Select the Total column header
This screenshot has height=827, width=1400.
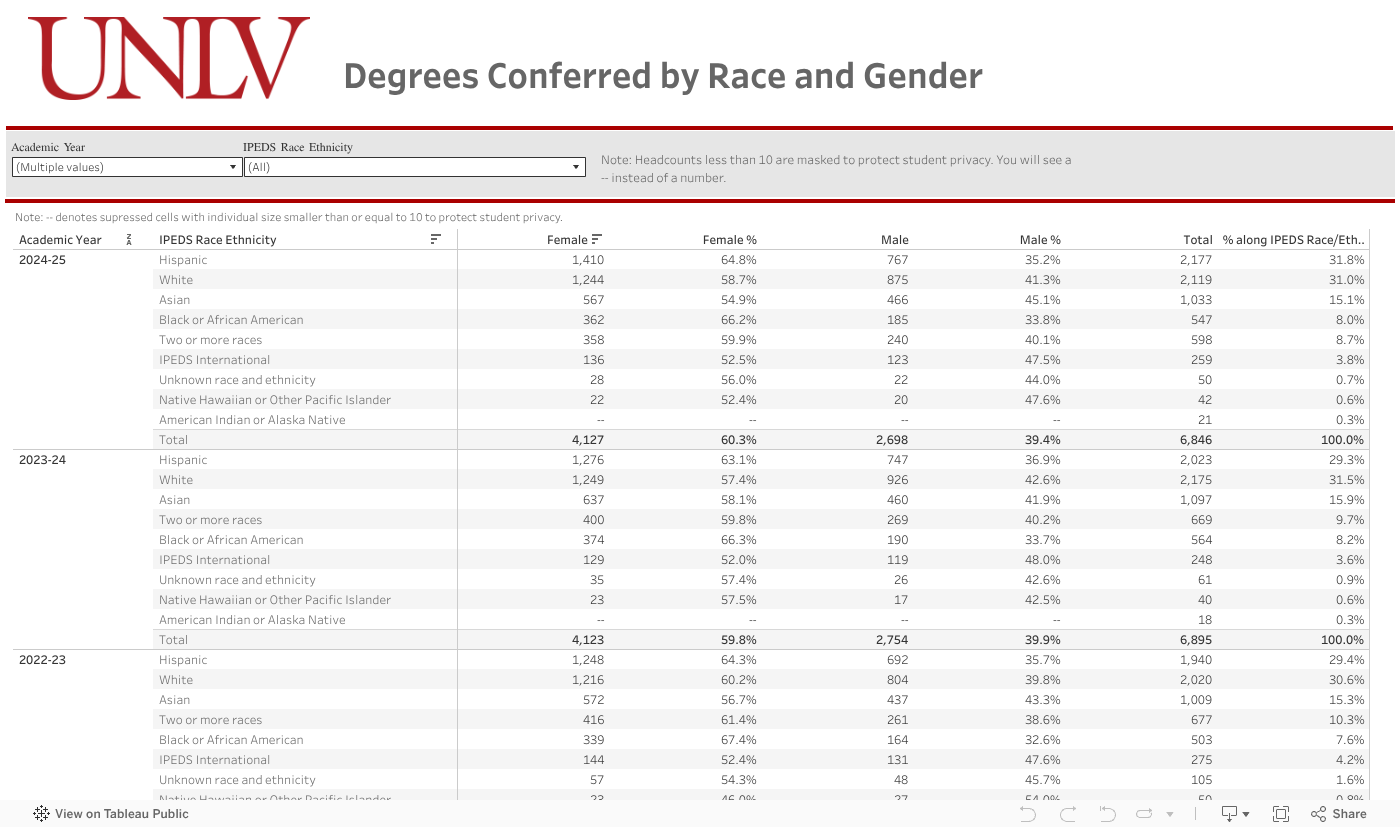[1197, 240]
